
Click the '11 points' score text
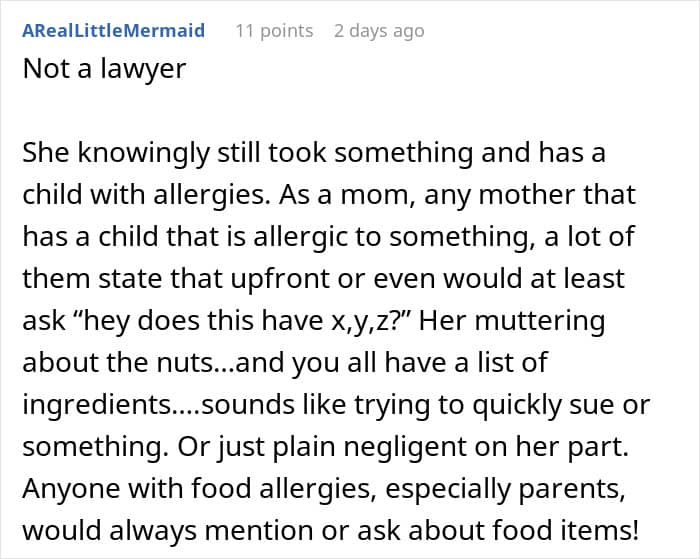[x=274, y=31]
